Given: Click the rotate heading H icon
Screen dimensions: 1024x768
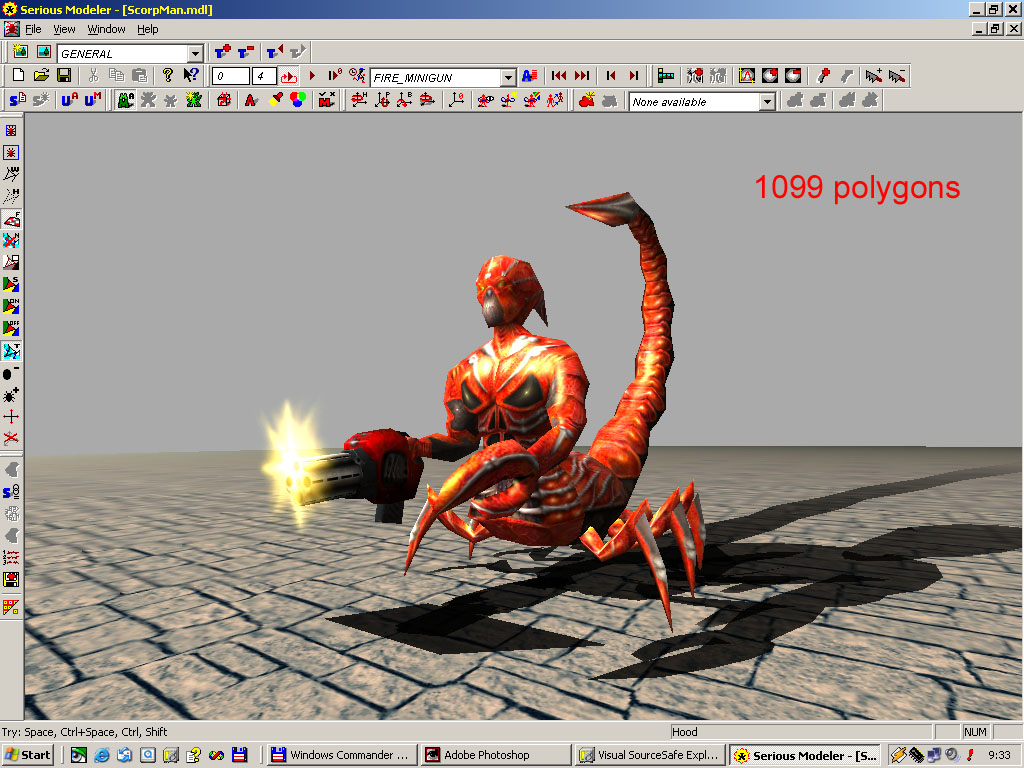Looking at the screenshot, I should pos(359,100).
